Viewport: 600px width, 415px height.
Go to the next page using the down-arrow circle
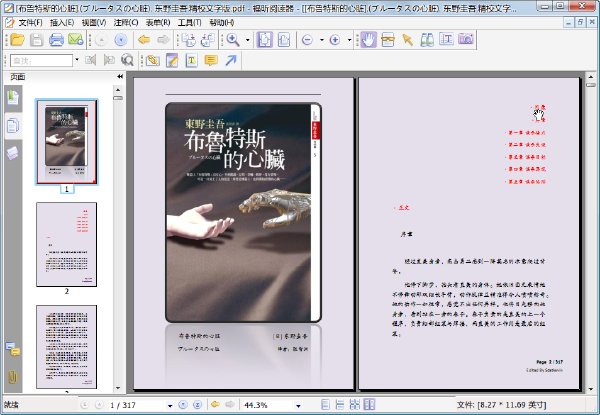[x=121, y=40]
